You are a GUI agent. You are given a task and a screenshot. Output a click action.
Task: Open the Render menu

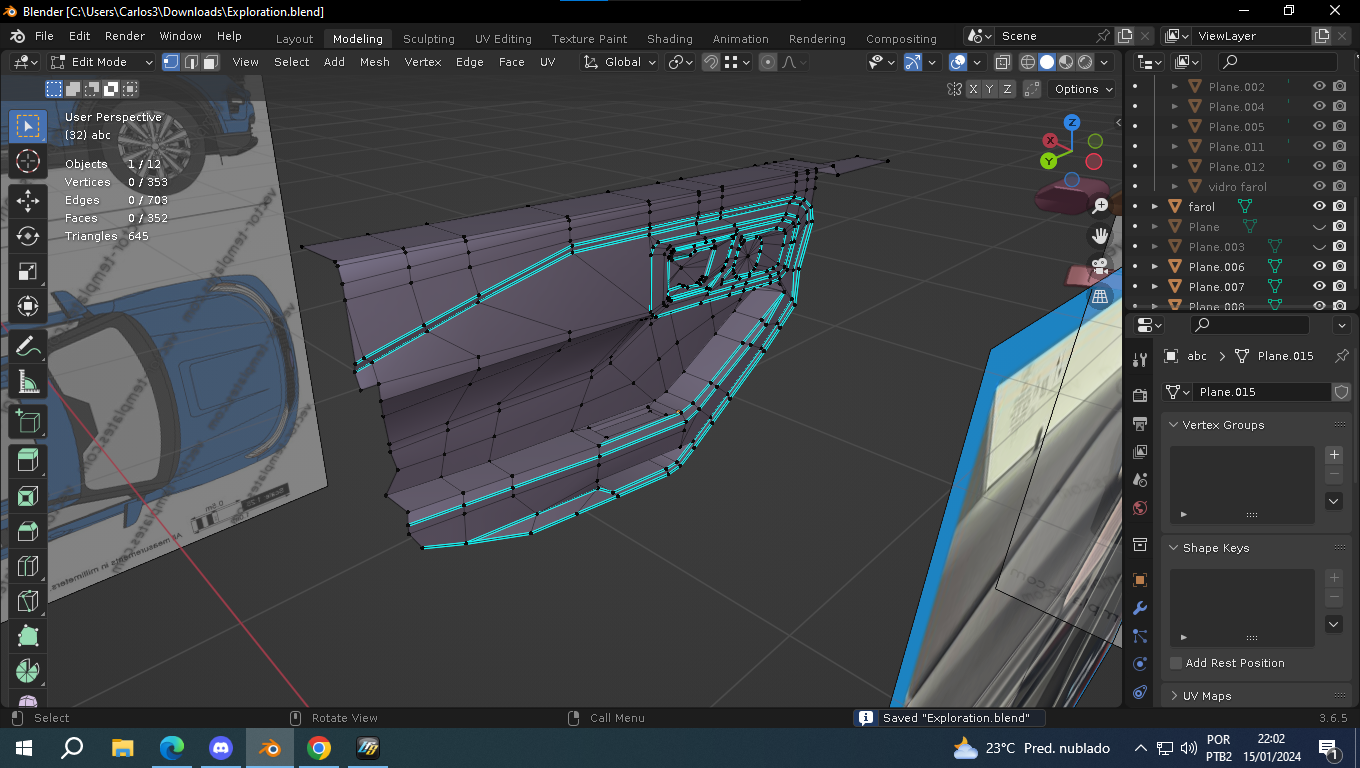click(x=125, y=36)
